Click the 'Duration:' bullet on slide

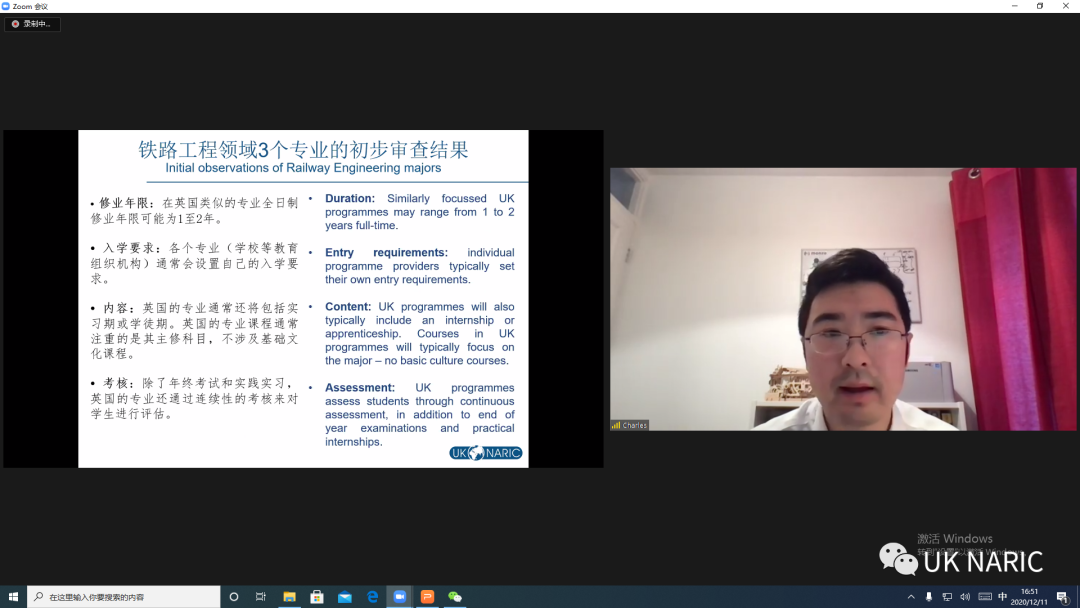point(350,198)
